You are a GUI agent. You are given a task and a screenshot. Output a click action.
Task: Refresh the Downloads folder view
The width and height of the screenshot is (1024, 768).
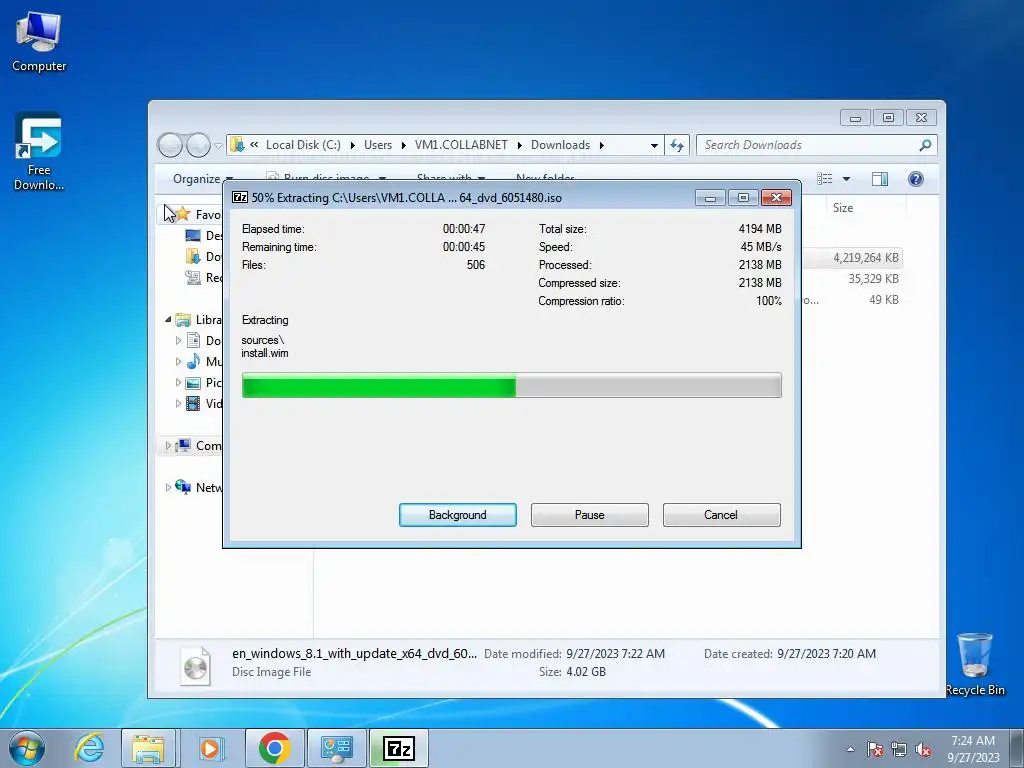677,146
